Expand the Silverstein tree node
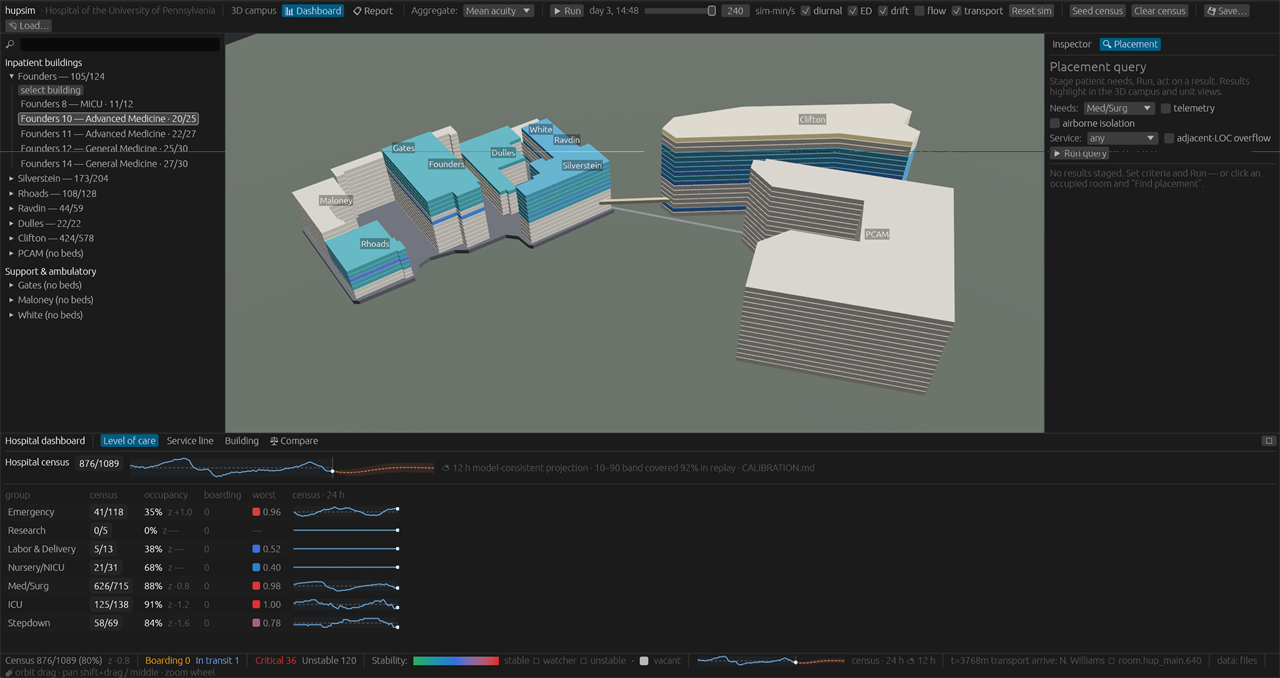This screenshot has height=678, width=1280. [12, 179]
